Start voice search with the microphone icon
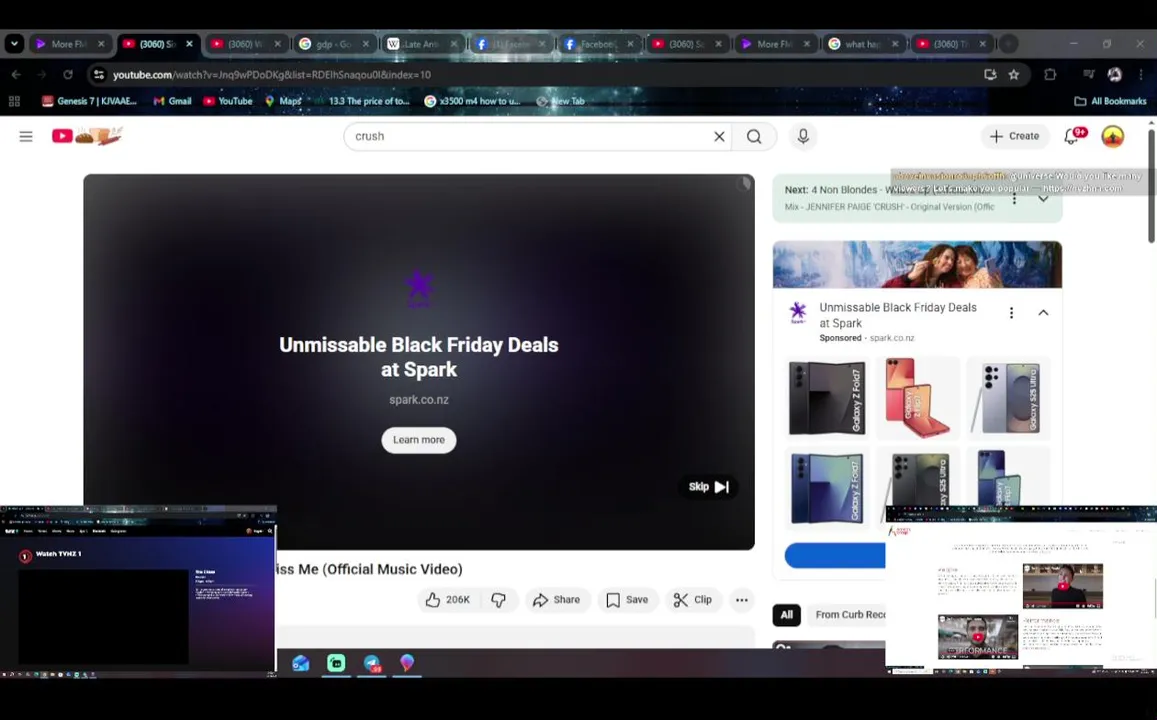The image size is (1157, 720). (x=803, y=136)
